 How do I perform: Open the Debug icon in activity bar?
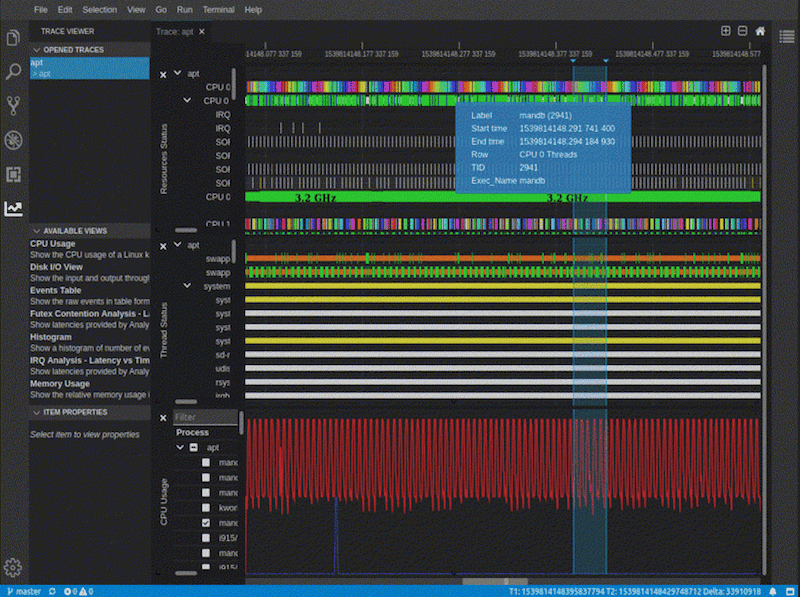pos(13,140)
